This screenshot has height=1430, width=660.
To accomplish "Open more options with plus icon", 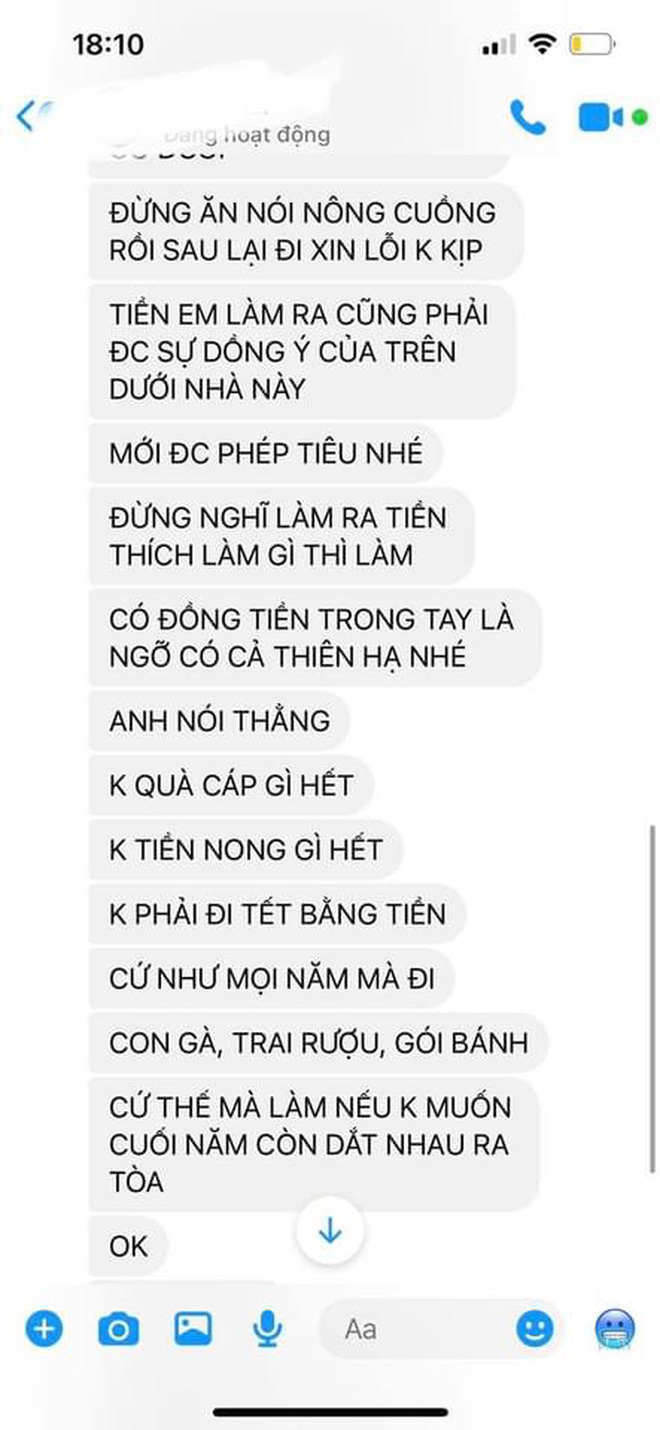I will coord(42,1329).
